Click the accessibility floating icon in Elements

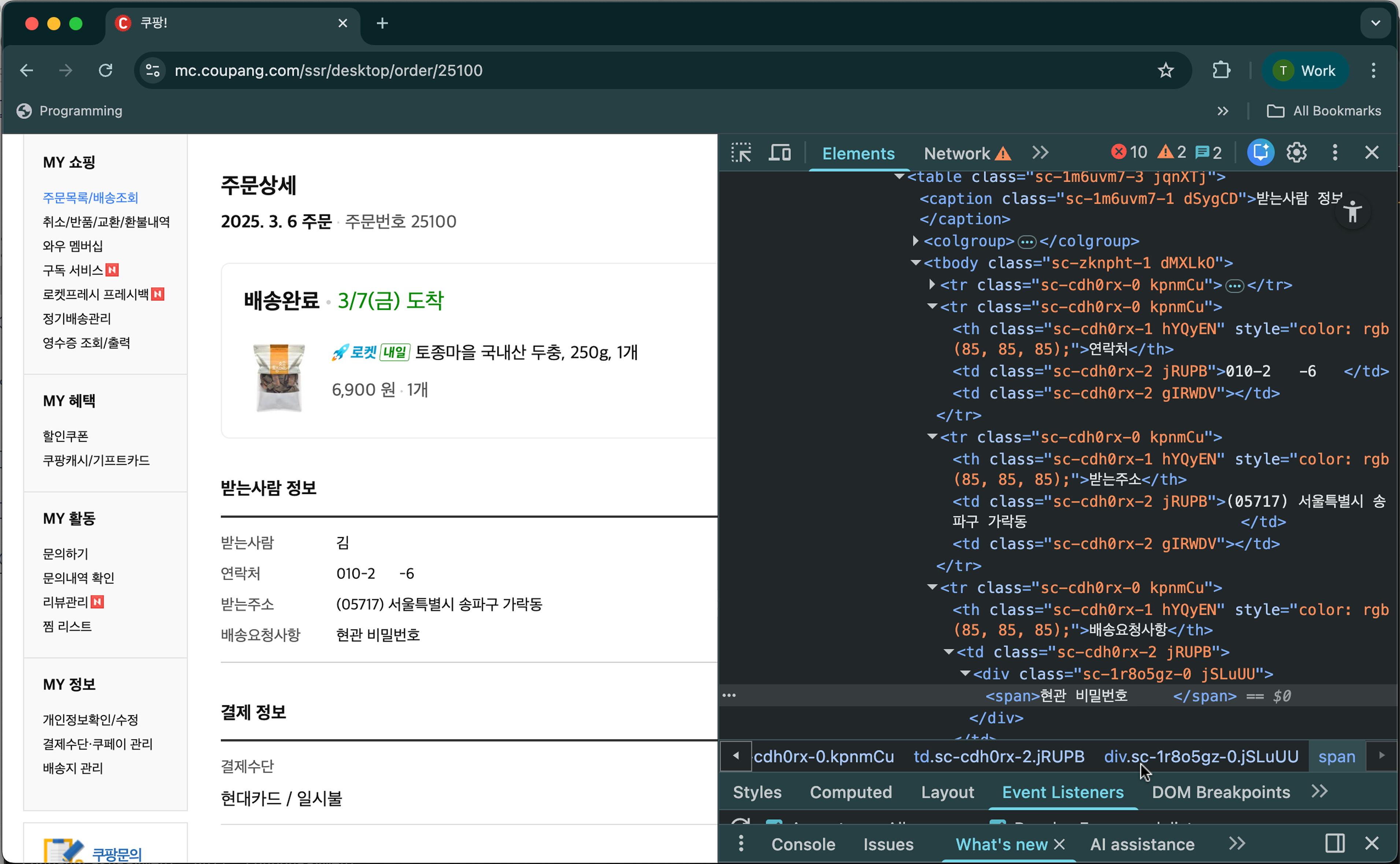(1352, 213)
